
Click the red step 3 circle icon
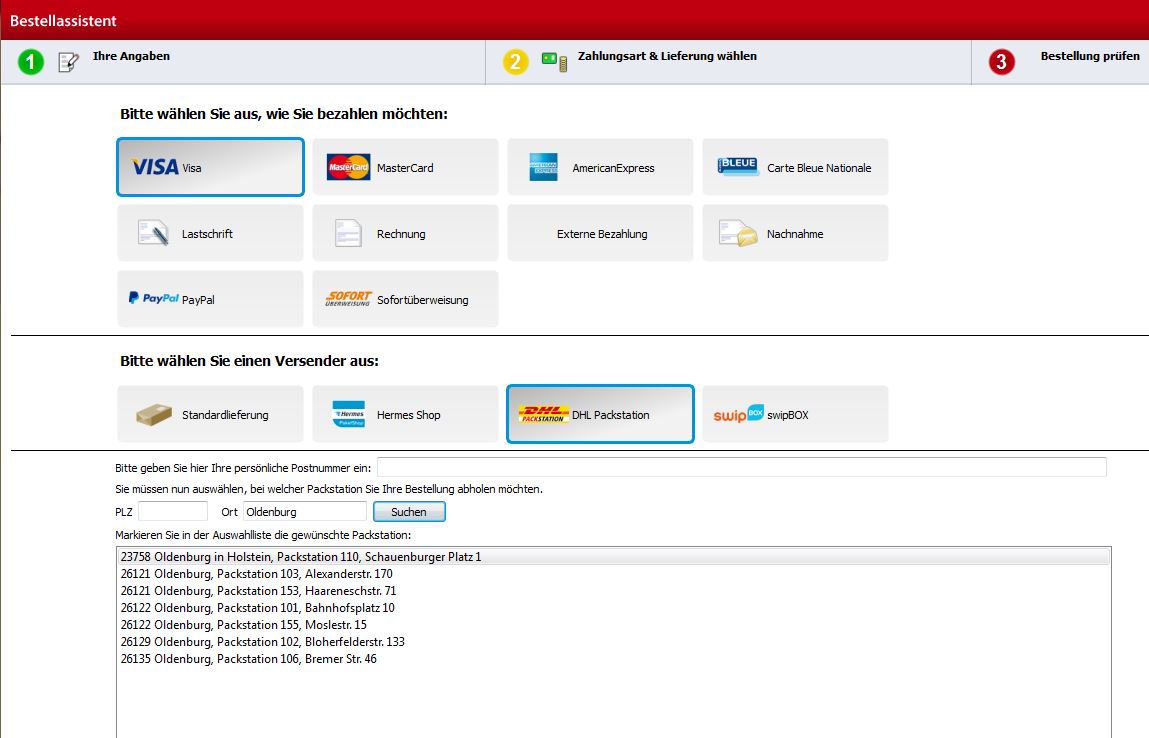(x=1002, y=62)
